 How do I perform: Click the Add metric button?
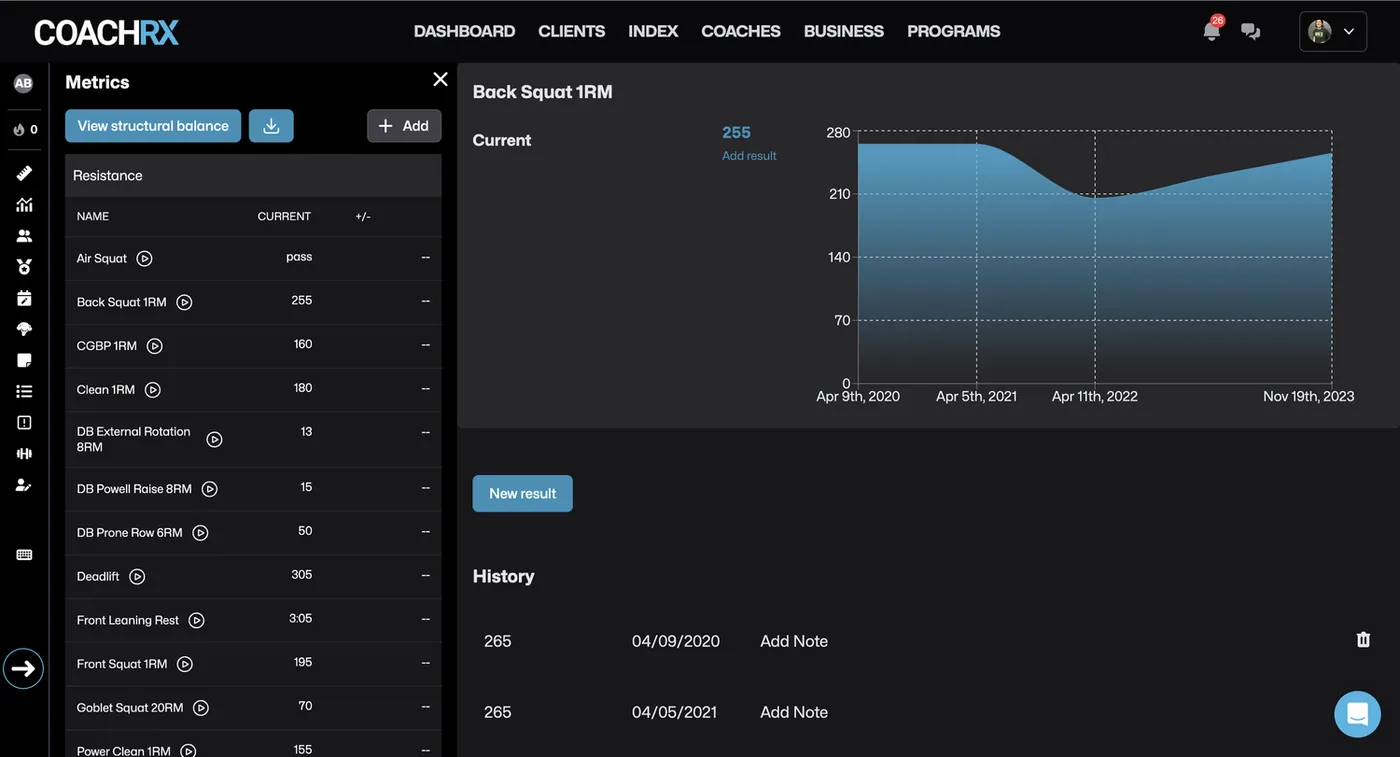click(x=404, y=126)
